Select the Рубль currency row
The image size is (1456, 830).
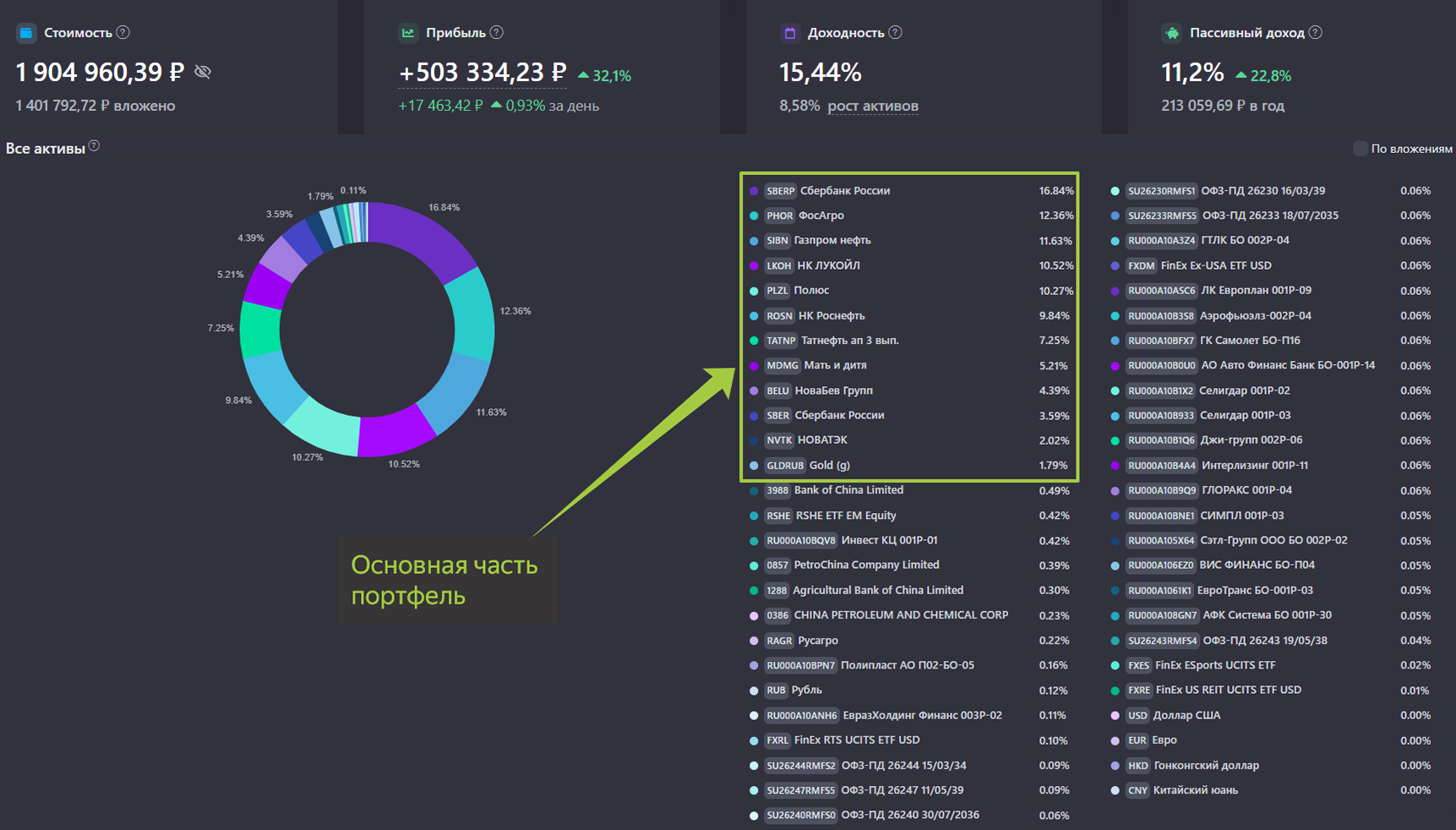point(911,691)
